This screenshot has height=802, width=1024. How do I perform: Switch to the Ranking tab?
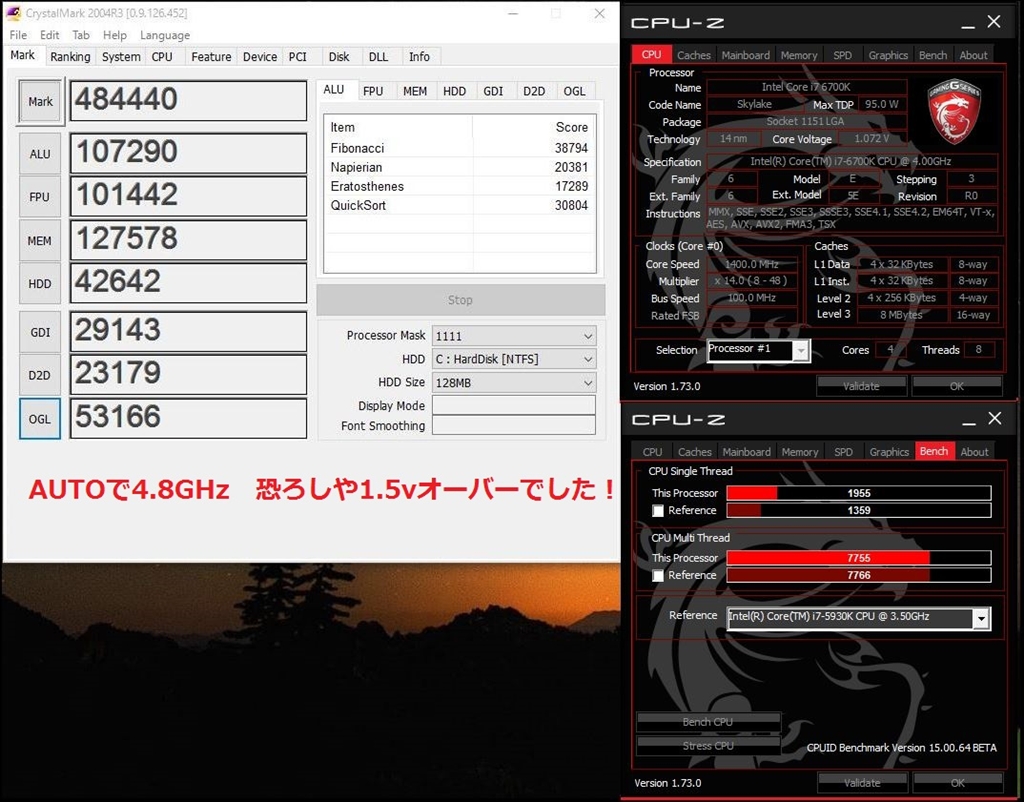pos(71,57)
